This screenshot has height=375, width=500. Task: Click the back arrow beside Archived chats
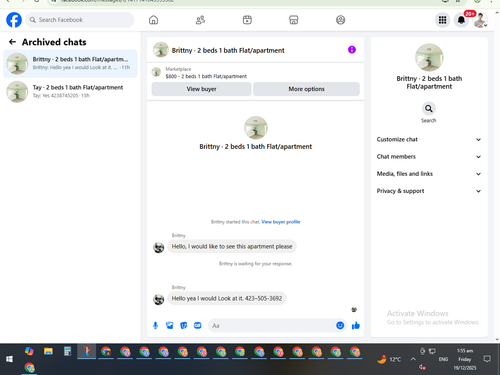pyautogui.click(x=12, y=42)
